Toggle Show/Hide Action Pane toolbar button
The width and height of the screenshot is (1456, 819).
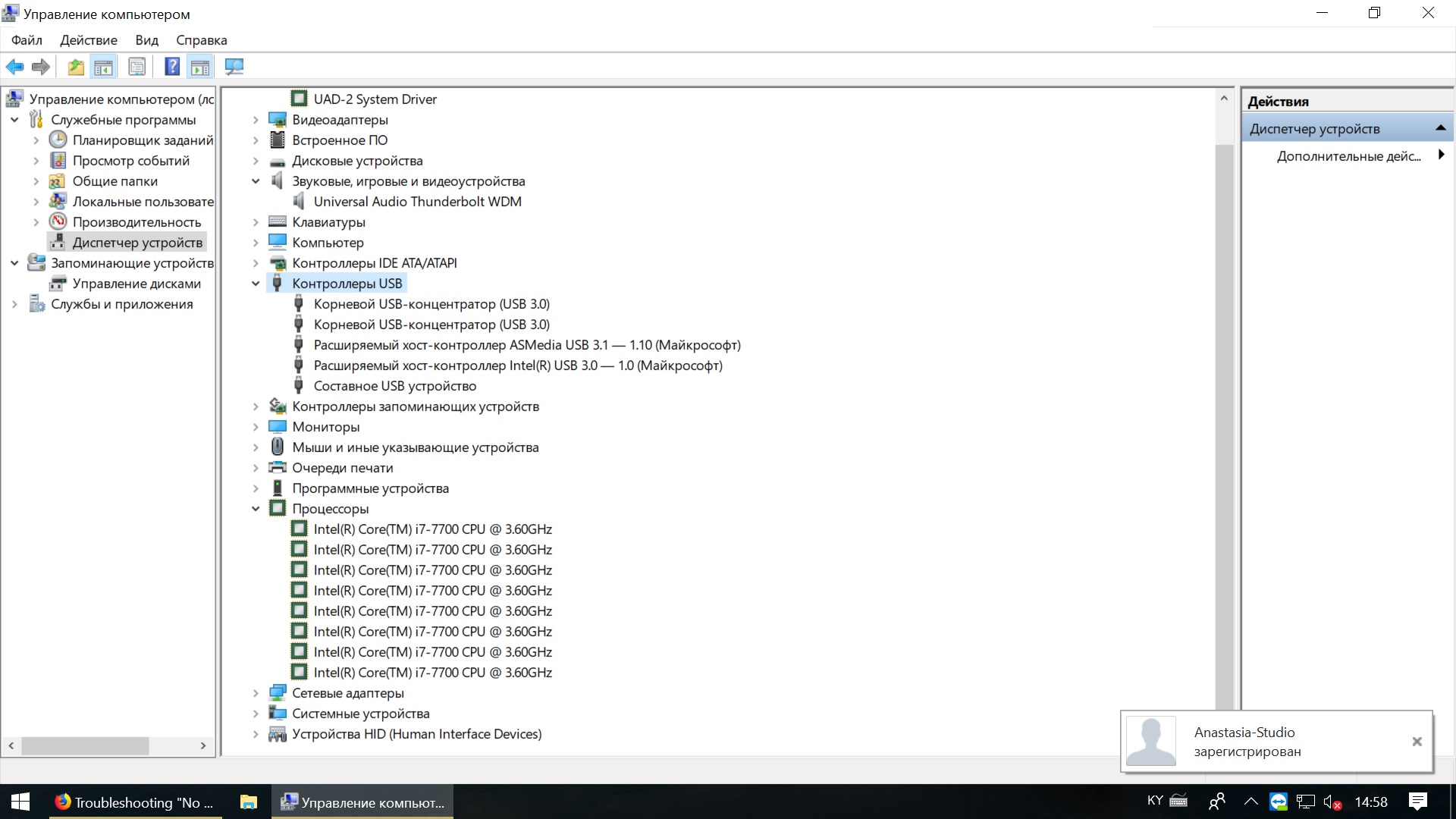click(x=200, y=67)
